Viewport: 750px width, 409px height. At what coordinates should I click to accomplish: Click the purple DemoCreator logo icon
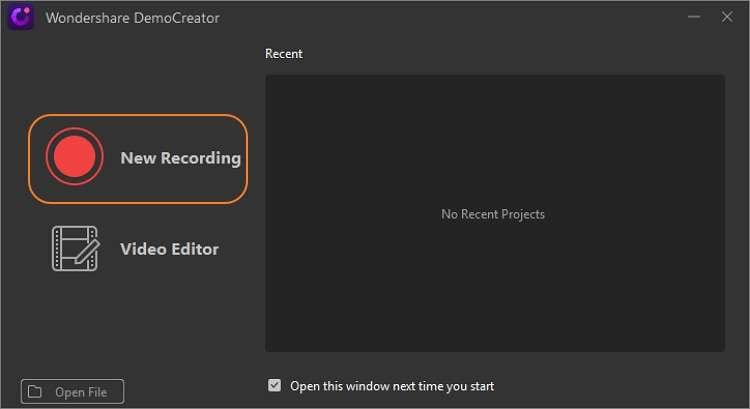click(x=20, y=17)
